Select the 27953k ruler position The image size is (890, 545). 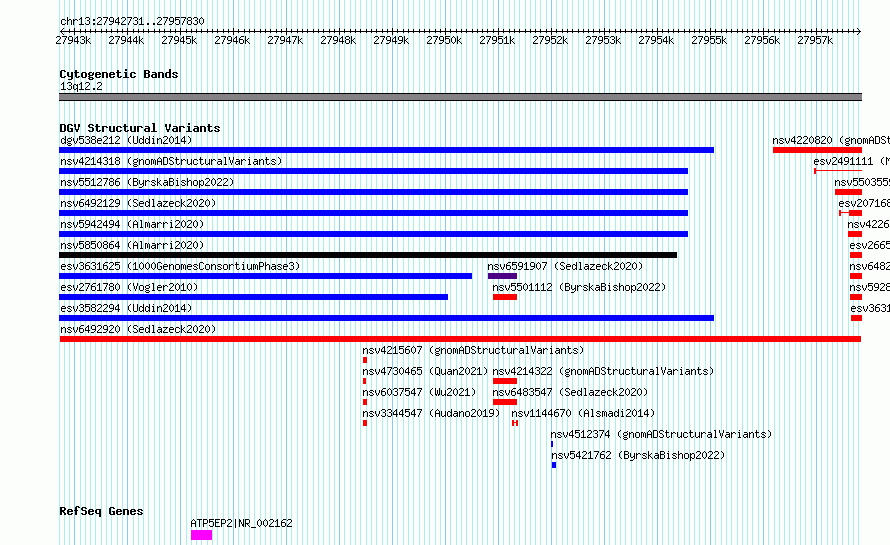click(603, 40)
